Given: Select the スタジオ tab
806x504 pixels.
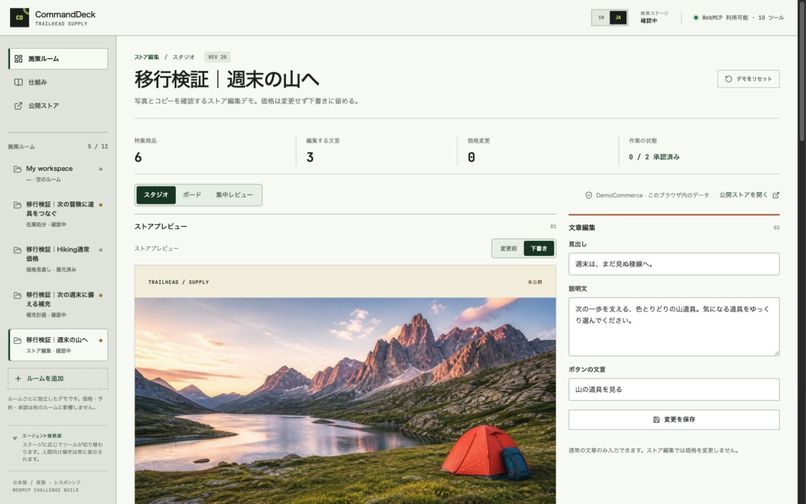Looking at the screenshot, I should click(x=156, y=195).
